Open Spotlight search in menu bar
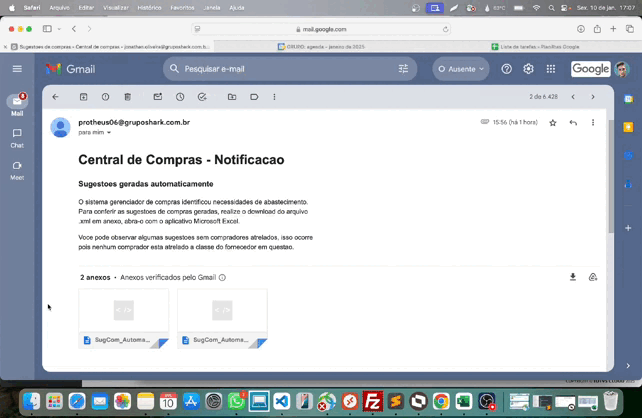 [552, 8]
